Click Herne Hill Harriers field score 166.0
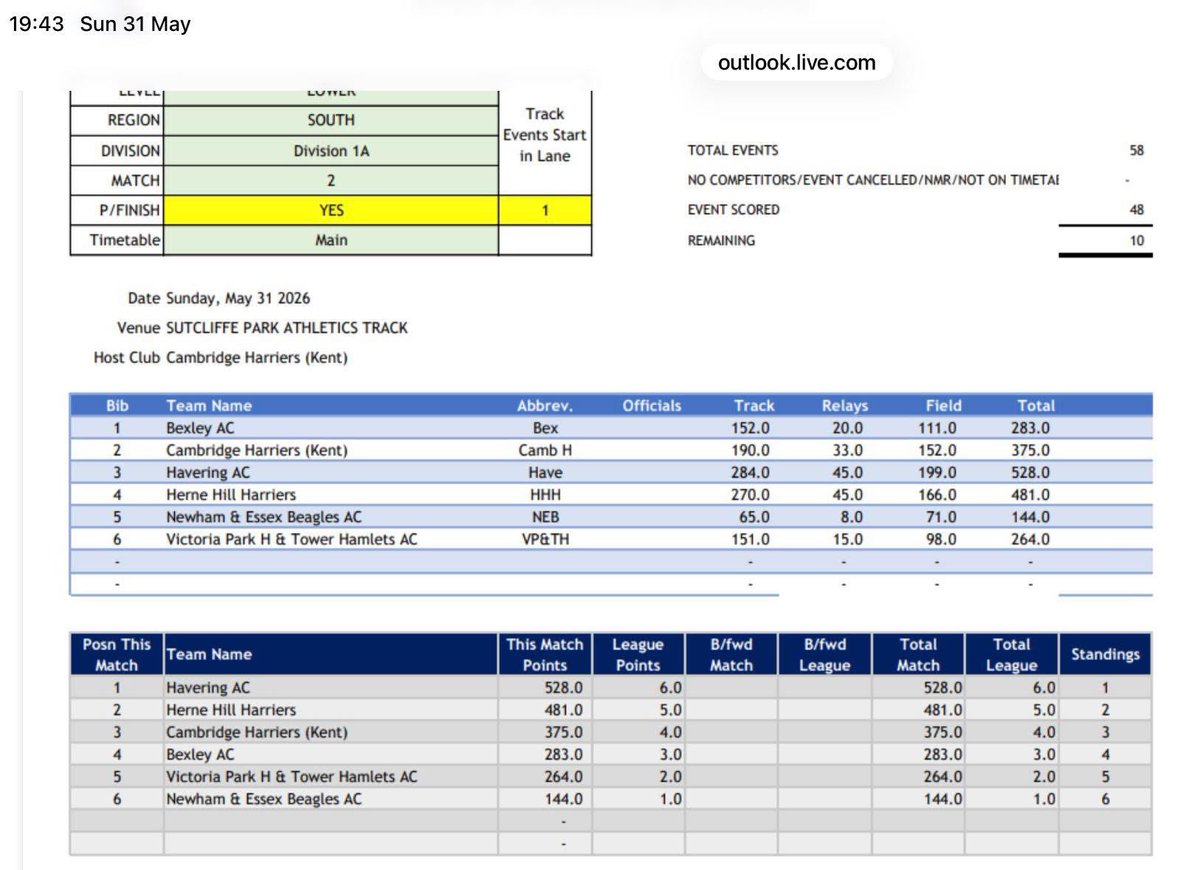The image size is (1200, 870). 938,494
